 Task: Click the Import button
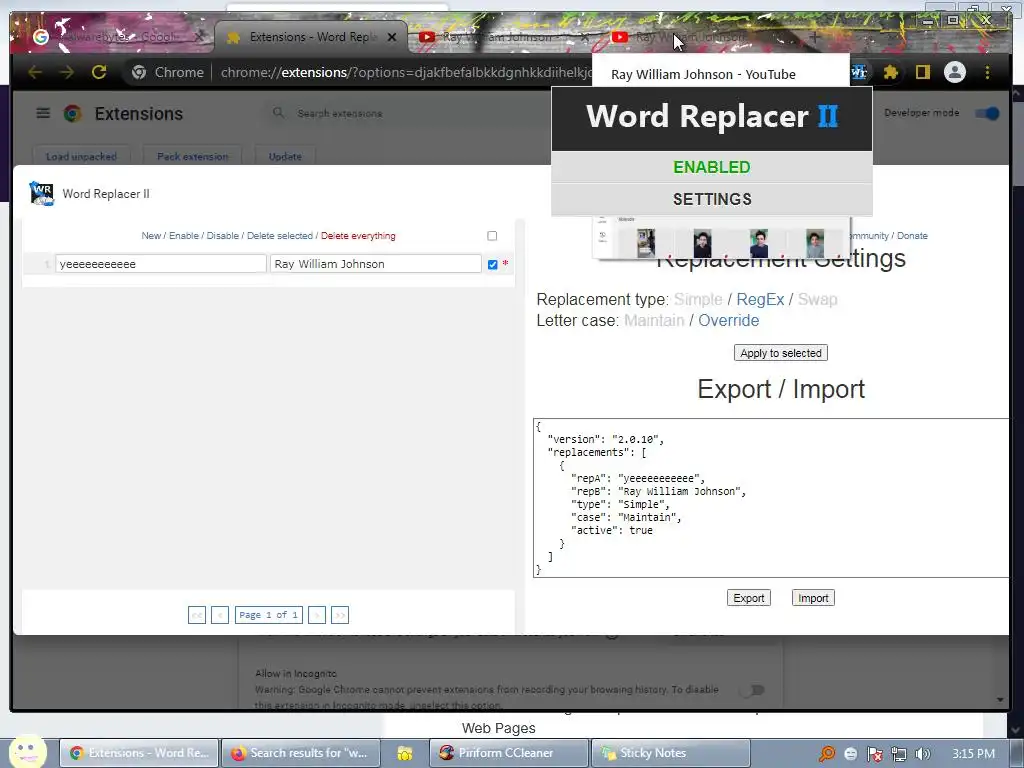[x=813, y=598]
